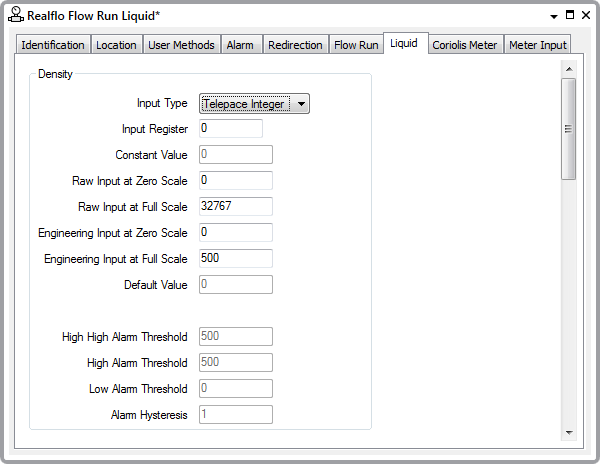Click the scrollbar up arrow
This screenshot has height=464, width=600.
coord(569,69)
